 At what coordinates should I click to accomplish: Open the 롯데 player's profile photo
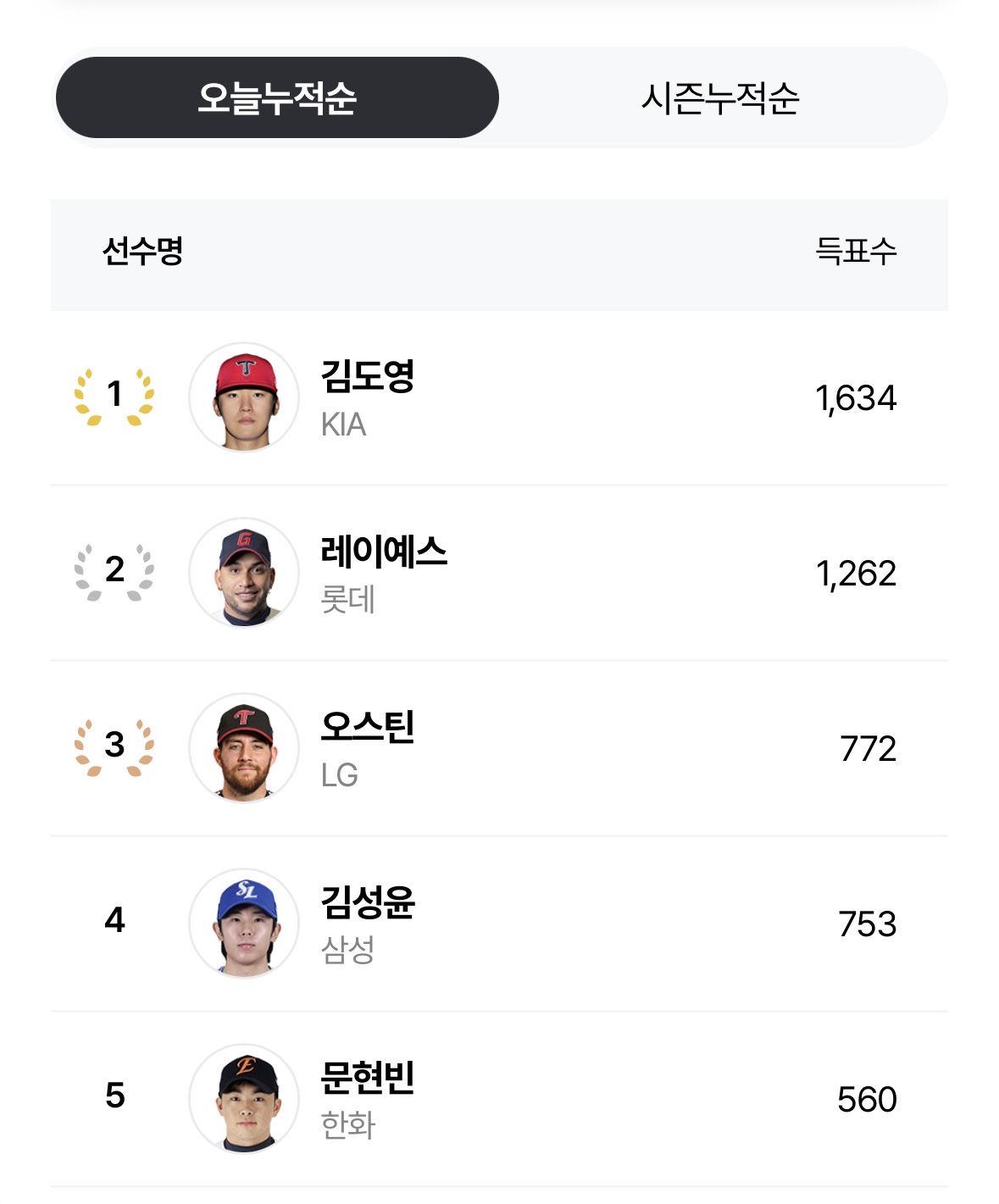click(244, 572)
